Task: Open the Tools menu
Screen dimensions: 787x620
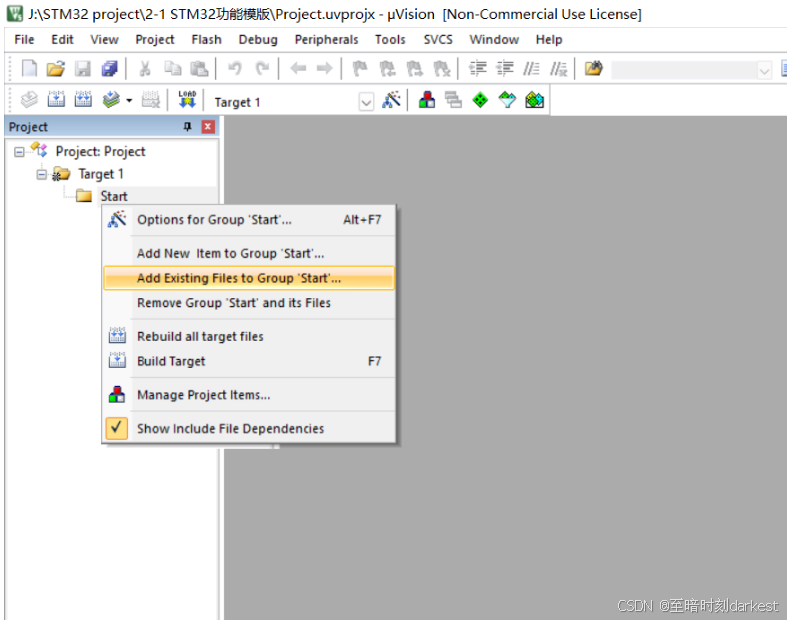Action: tap(390, 40)
